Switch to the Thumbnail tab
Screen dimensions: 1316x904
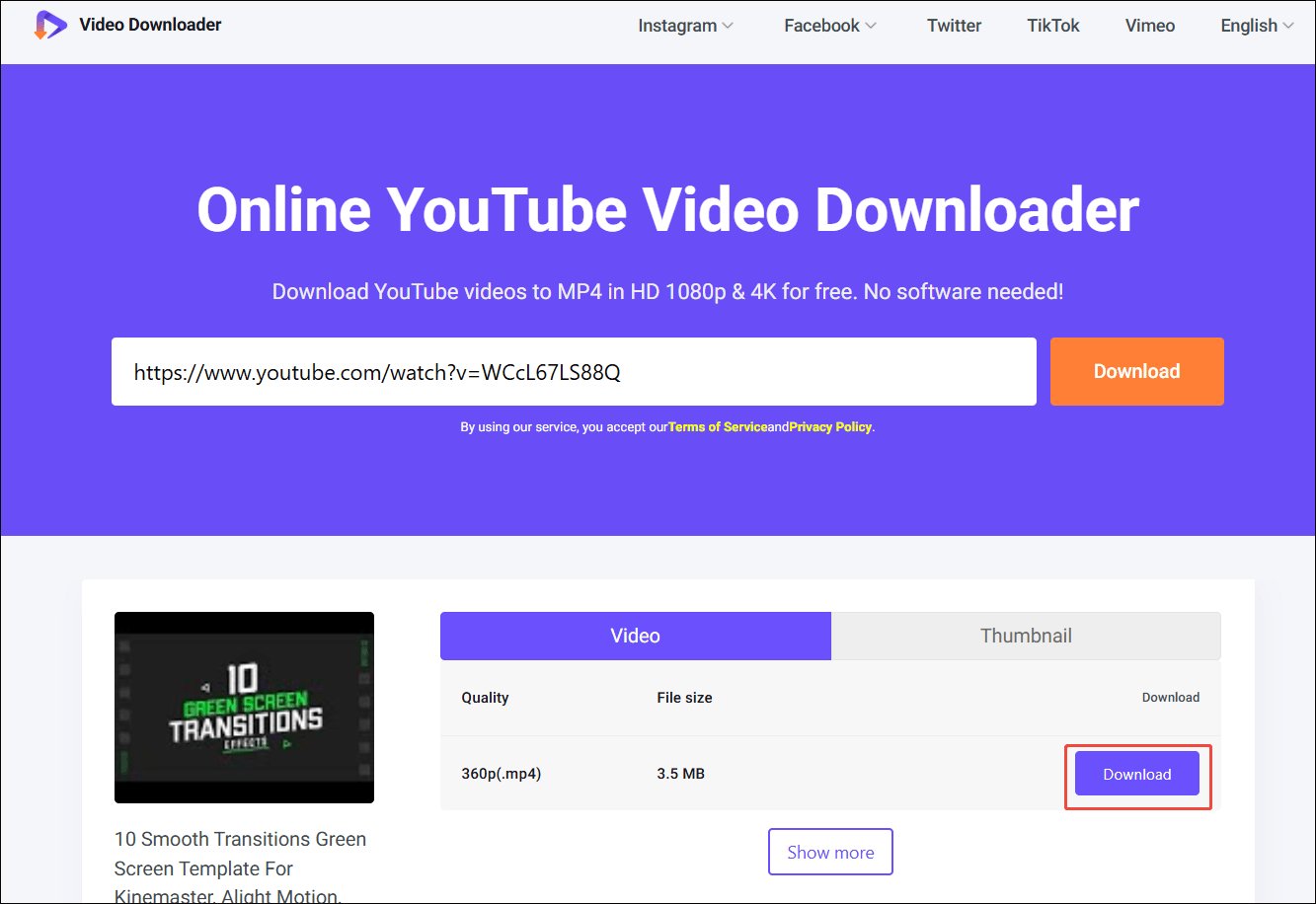pos(1026,636)
